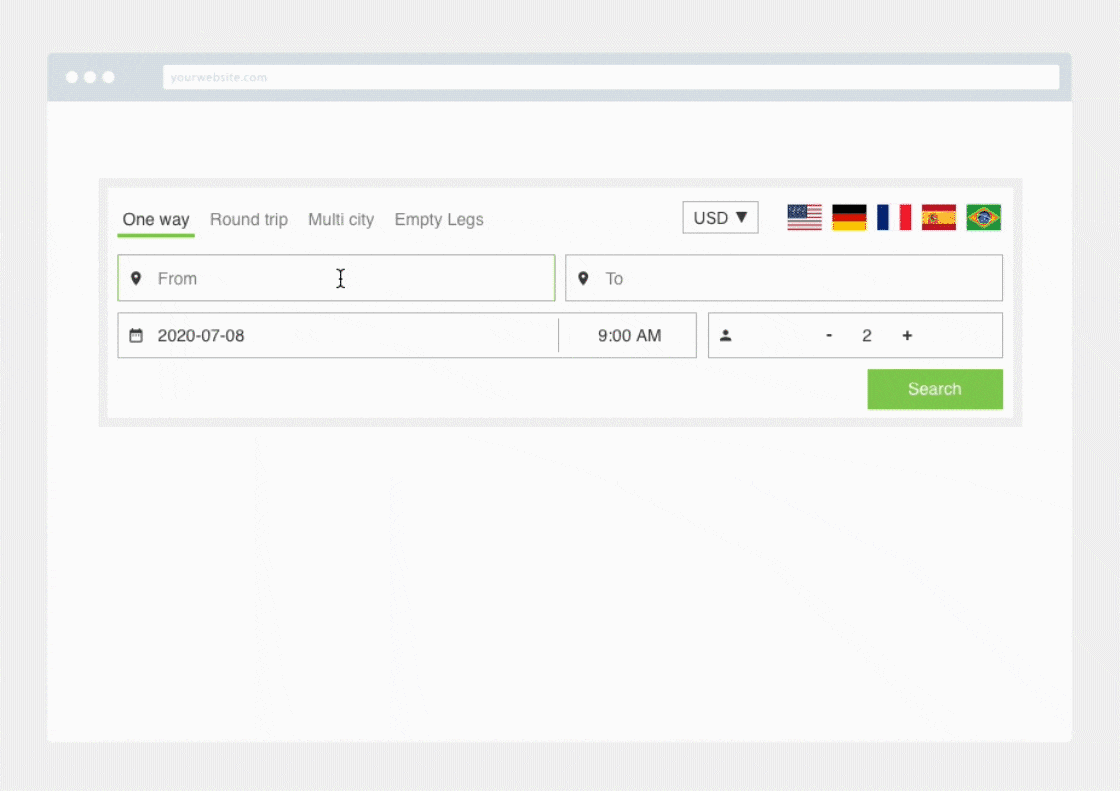Click the location pin in To field

pos(584,279)
